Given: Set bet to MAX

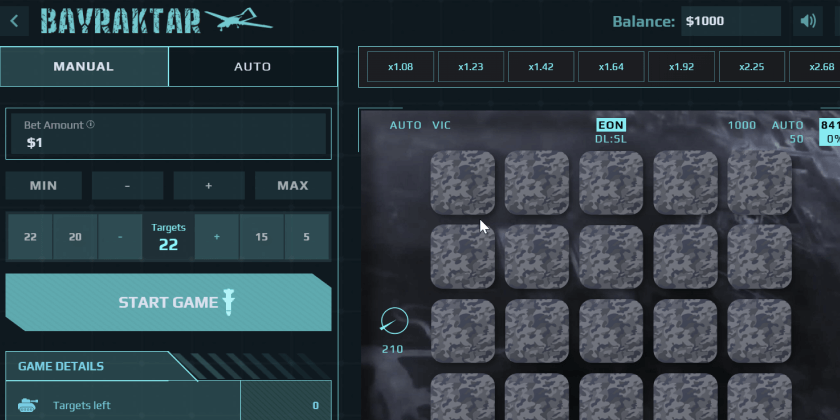Looking at the screenshot, I should click(x=292, y=186).
